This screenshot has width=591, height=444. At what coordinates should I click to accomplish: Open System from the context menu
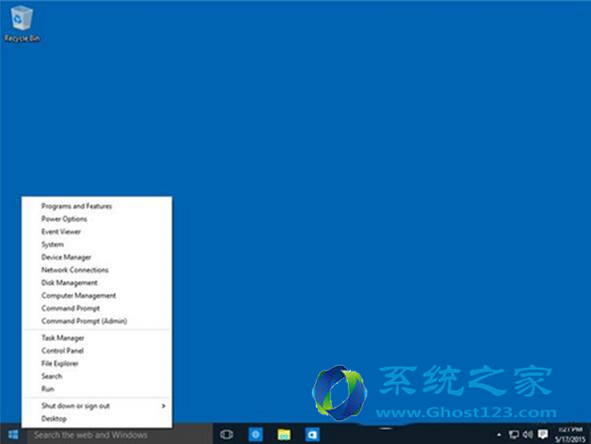(97, 245)
